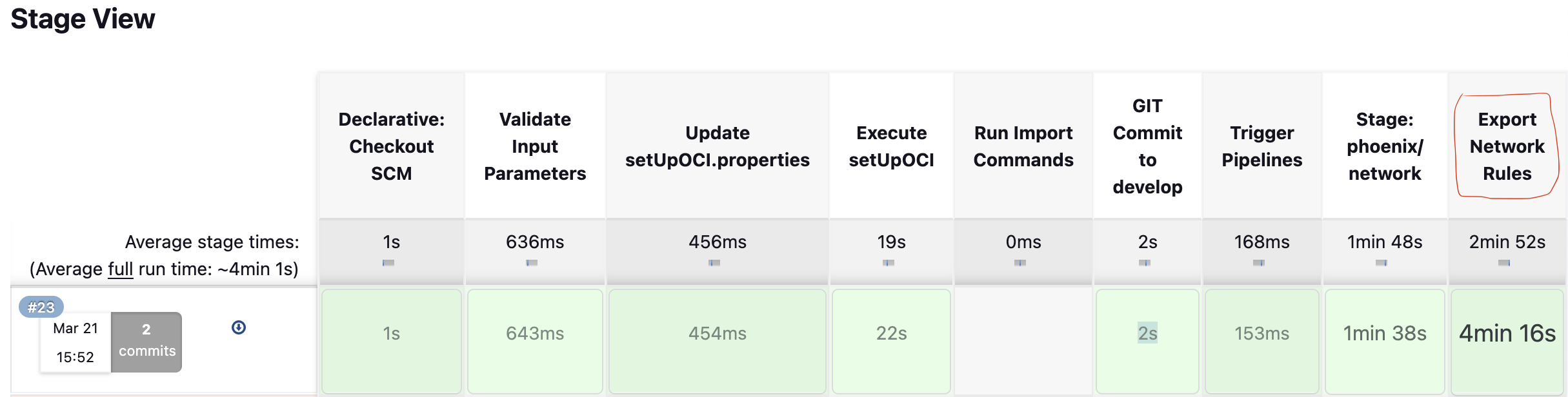
Task: Click the progress bar under 19s average
Action: pyautogui.click(x=889, y=263)
